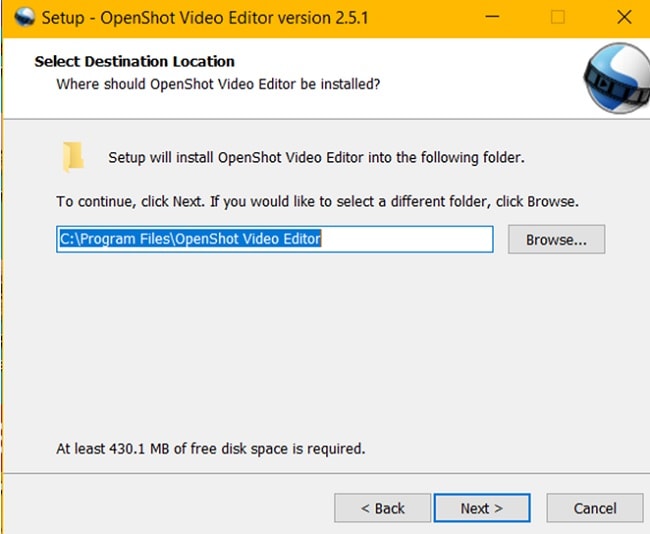This screenshot has width=650, height=534.
Task: Click the 'Where should OpenShot be installed' text
Action: point(218,84)
